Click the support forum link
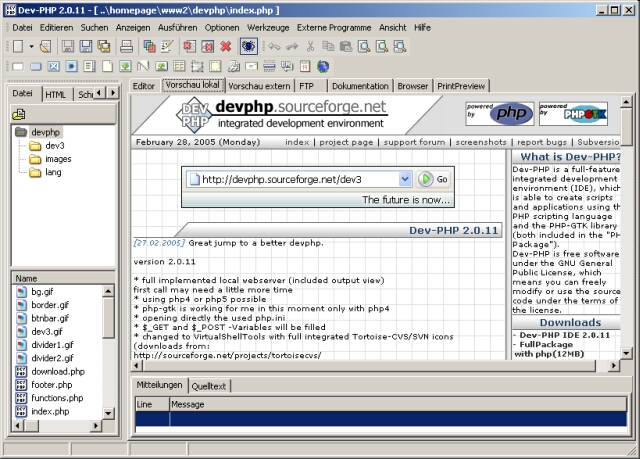Viewport: 640px width, 459px height. [x=414, y=142]
